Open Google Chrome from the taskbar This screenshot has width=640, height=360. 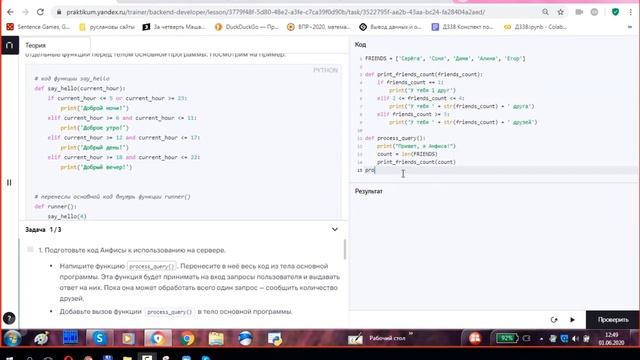[x=187, y=338]
